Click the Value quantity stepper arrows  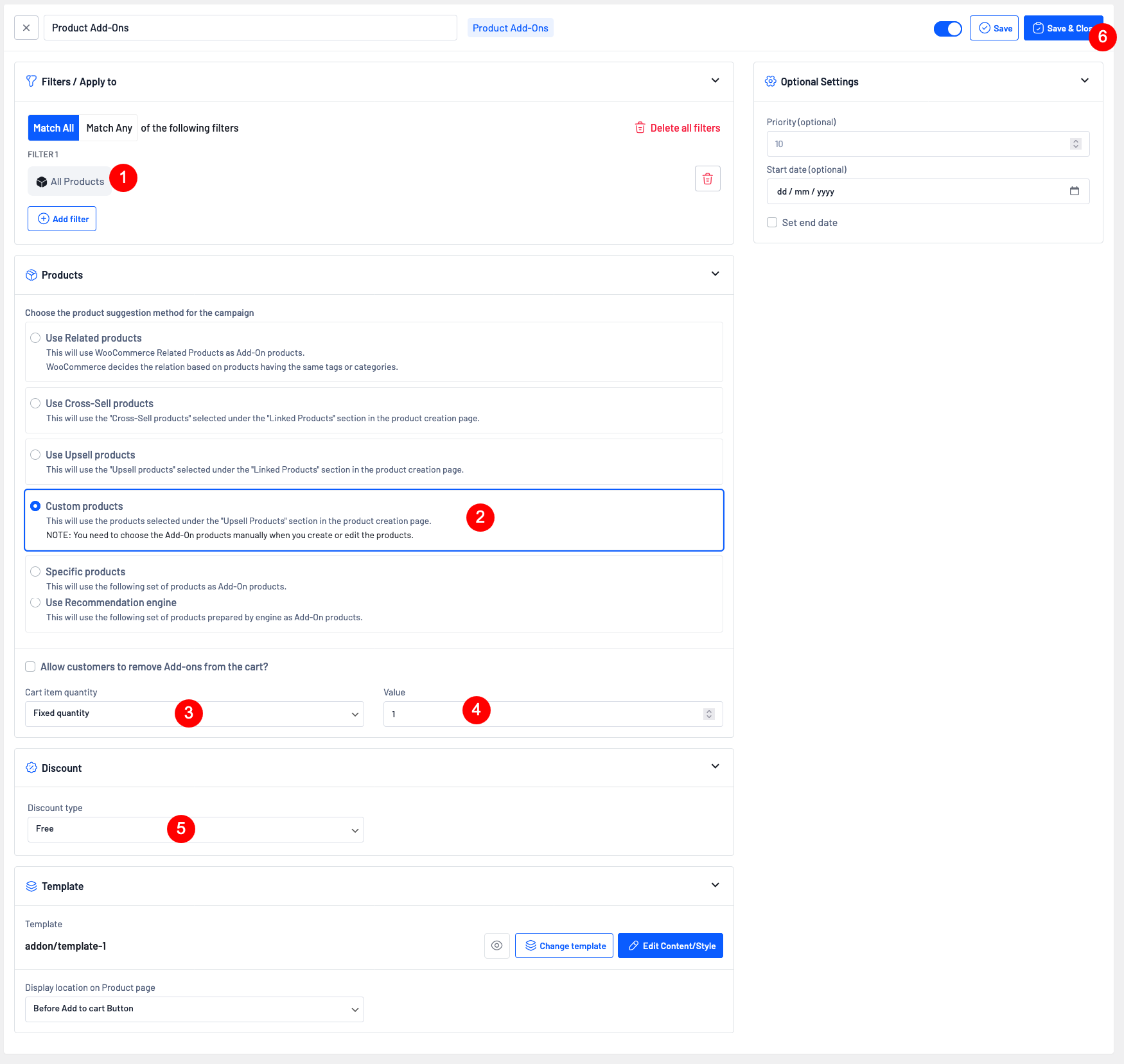[708, 714]
